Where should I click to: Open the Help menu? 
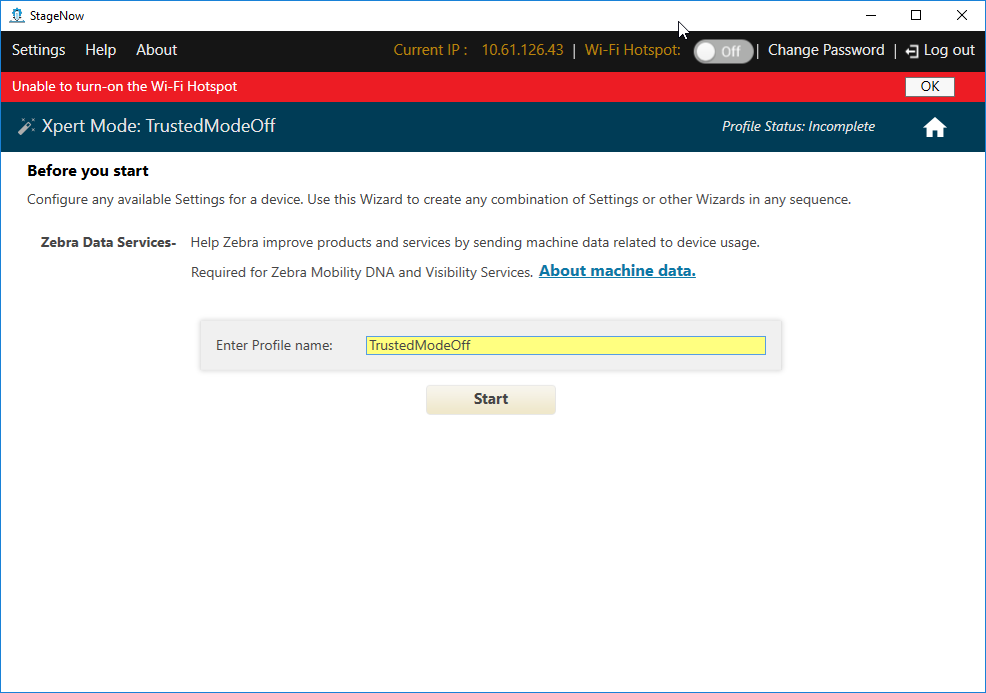(100, 50)
